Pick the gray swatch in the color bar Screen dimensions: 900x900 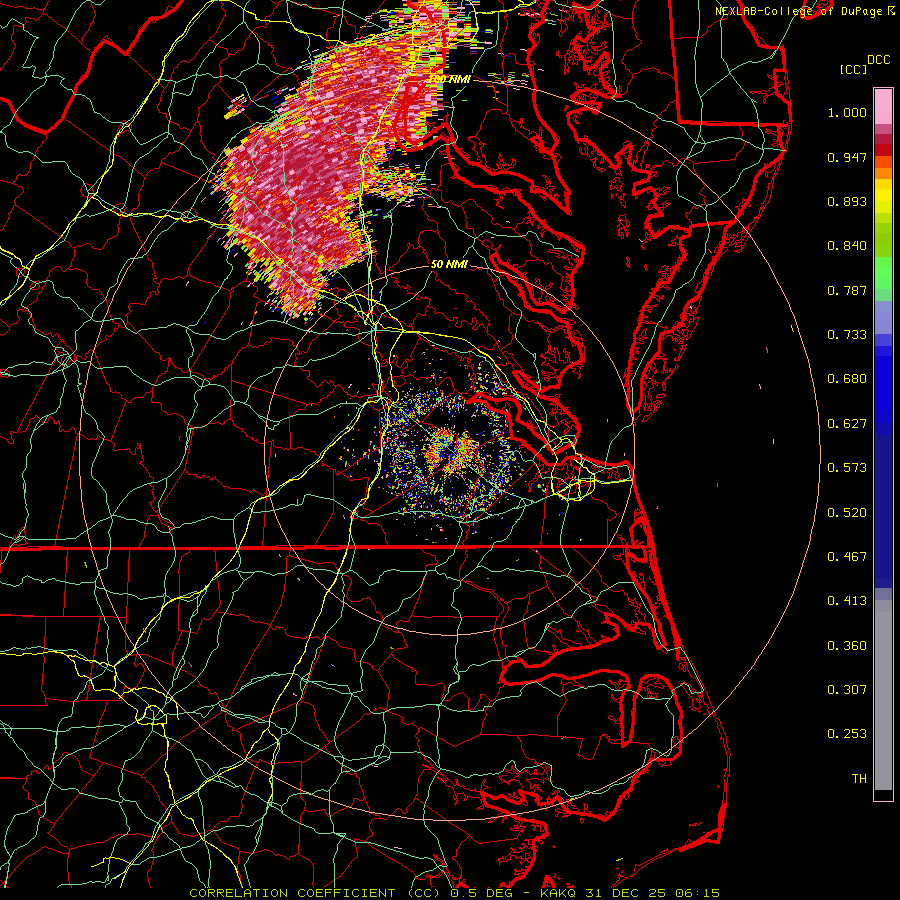pos(883,695)
